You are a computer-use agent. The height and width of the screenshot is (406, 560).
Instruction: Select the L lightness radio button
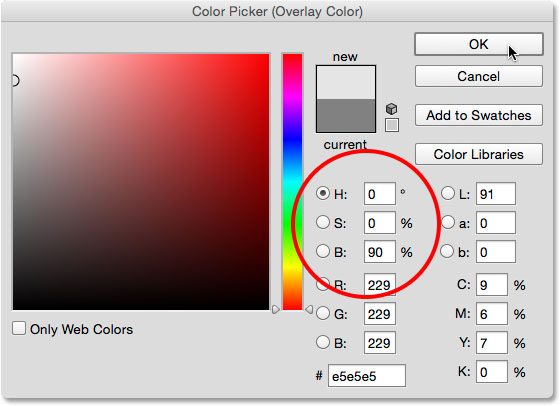[448, 193]
